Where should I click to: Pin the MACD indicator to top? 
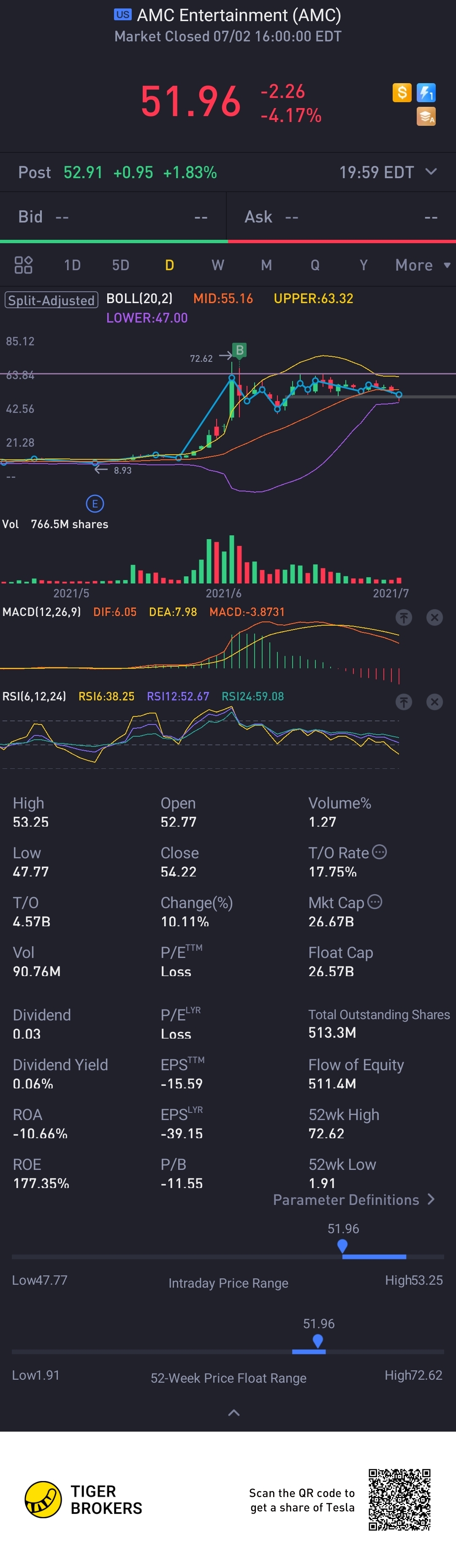[x=404, y=618]
